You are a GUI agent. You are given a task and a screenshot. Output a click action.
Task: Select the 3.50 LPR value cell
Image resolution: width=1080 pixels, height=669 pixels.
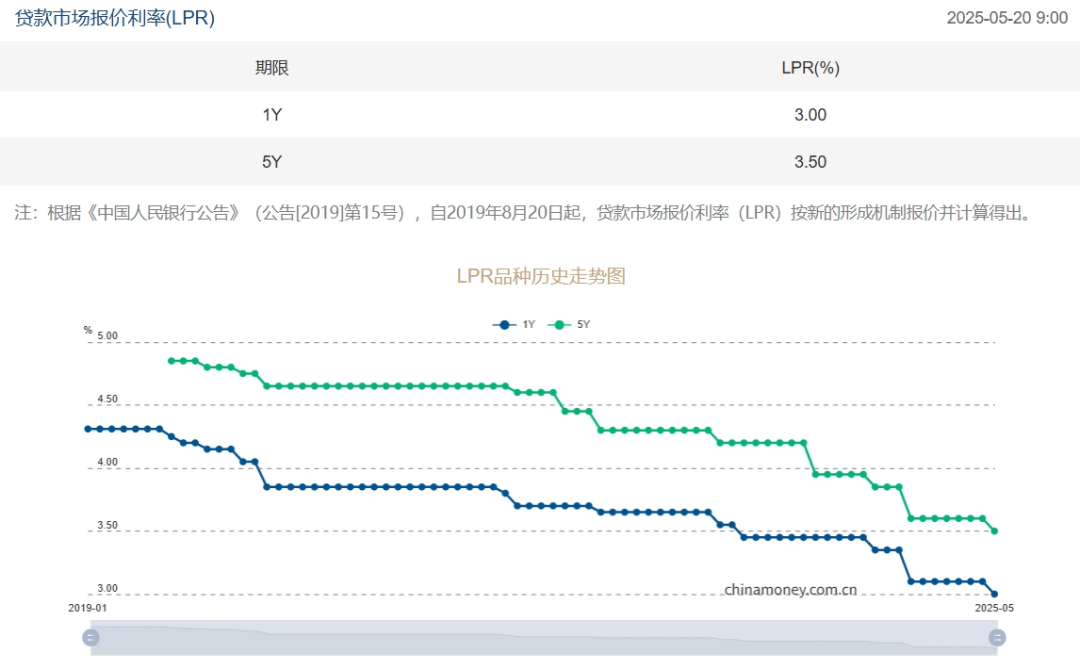coord(810,162)
